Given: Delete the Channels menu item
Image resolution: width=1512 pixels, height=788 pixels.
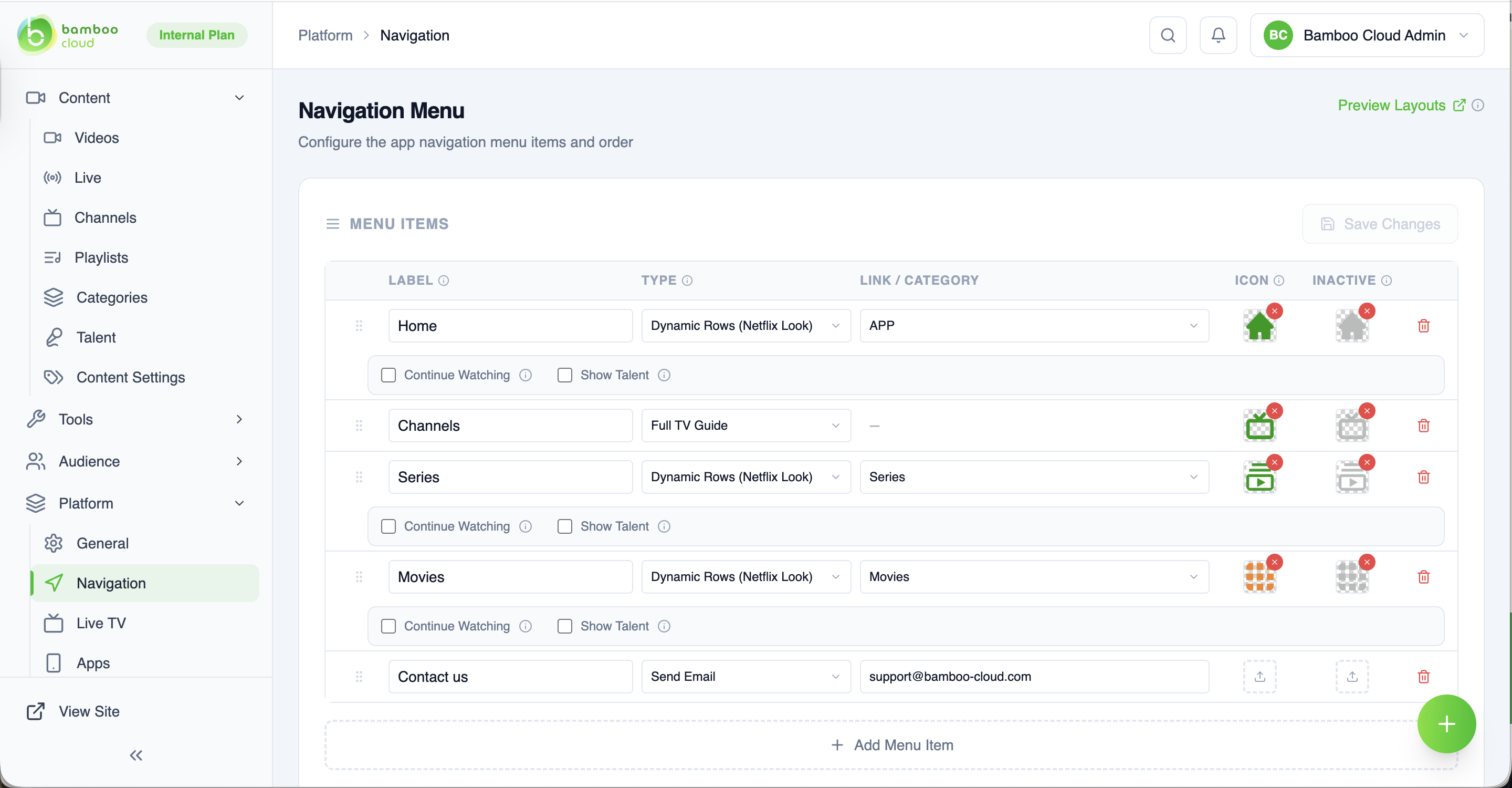Looking at the screenshot, I should (x=1423, y=426).
